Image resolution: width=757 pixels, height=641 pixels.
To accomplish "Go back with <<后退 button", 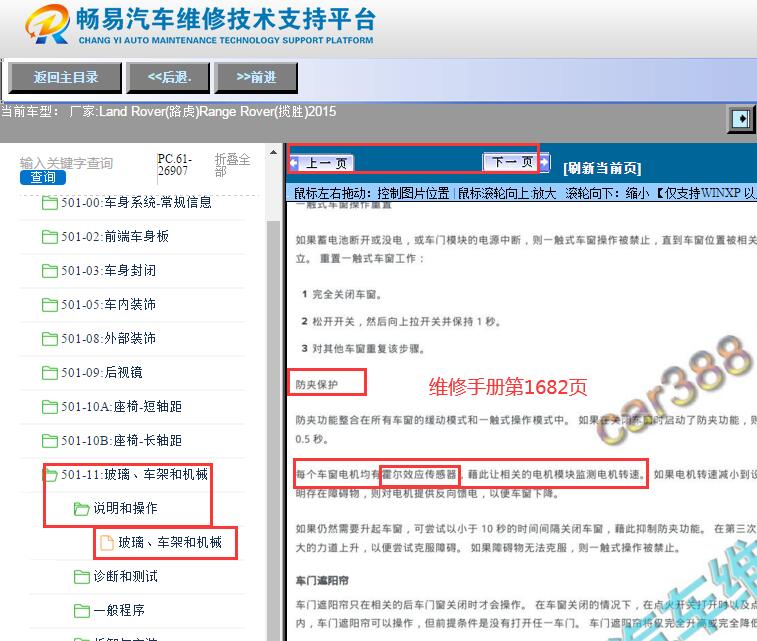I will [168, 77].
